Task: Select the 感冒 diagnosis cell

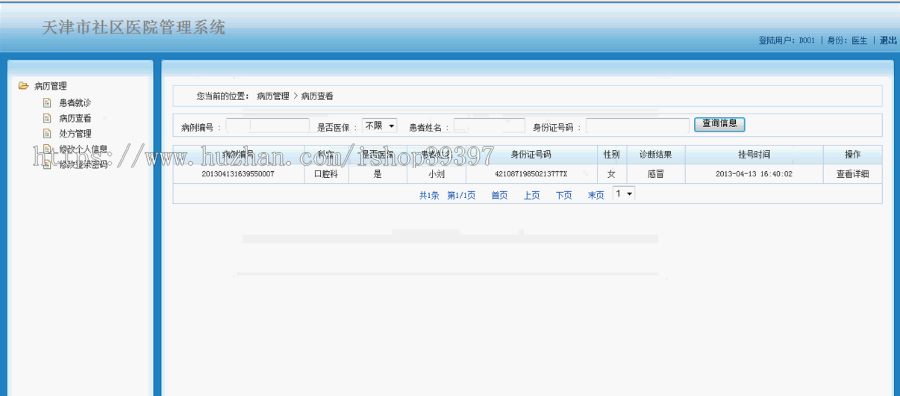Action: tap(655, 174)
